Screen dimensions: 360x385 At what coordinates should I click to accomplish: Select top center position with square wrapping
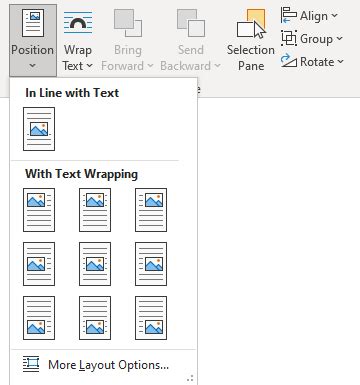pos(95,210)
